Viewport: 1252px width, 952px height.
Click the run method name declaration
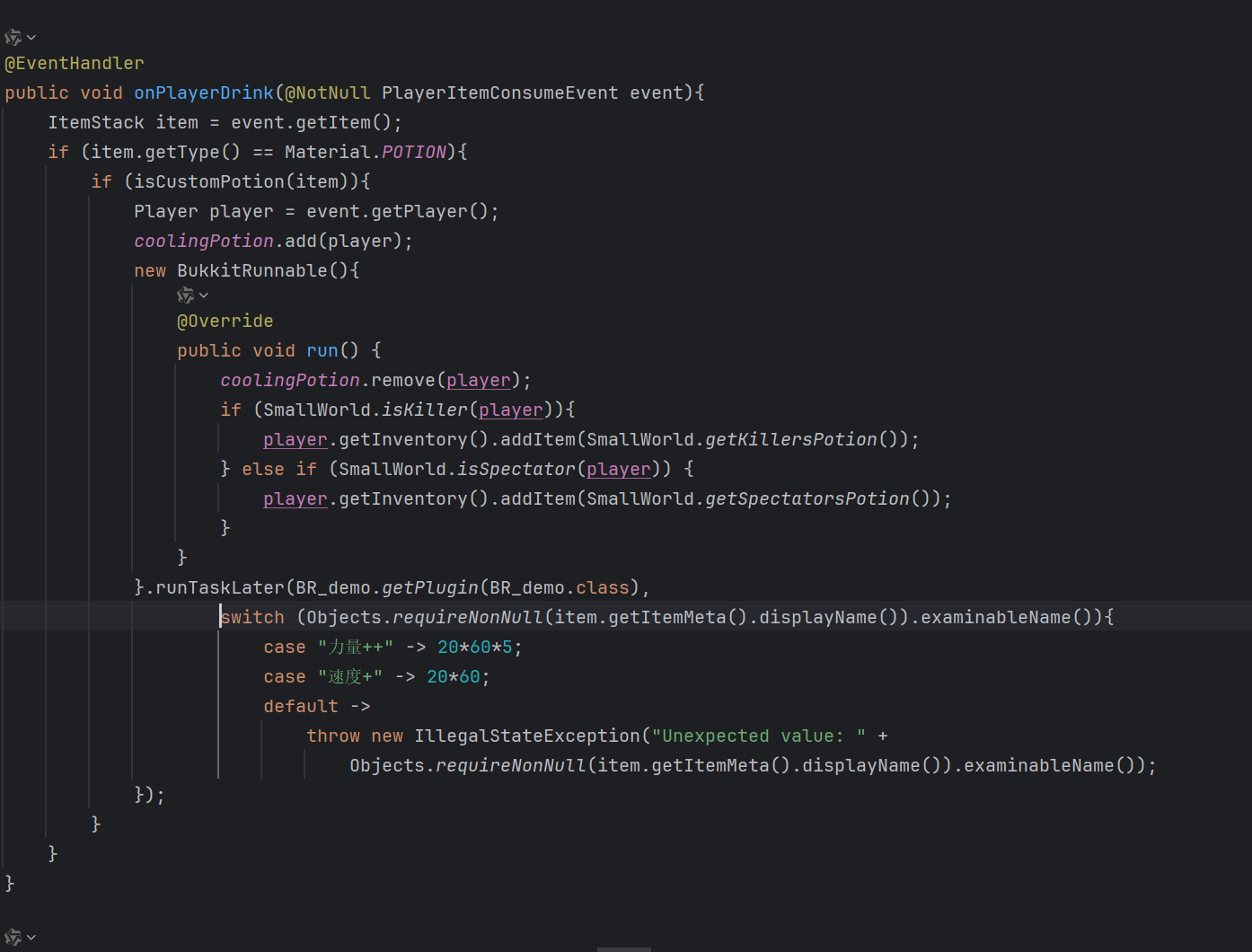click(x=322, y=351)
